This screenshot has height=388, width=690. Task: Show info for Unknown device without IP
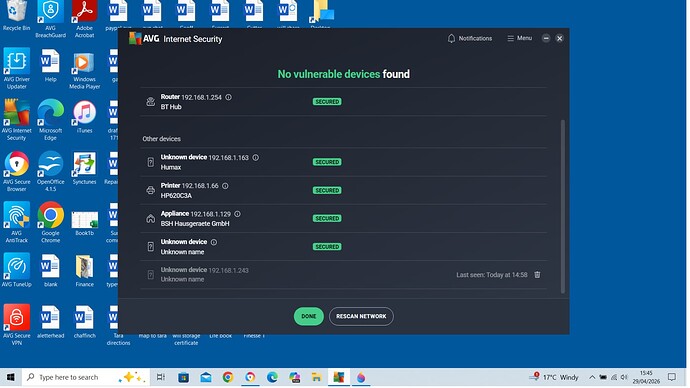(214, 242)
